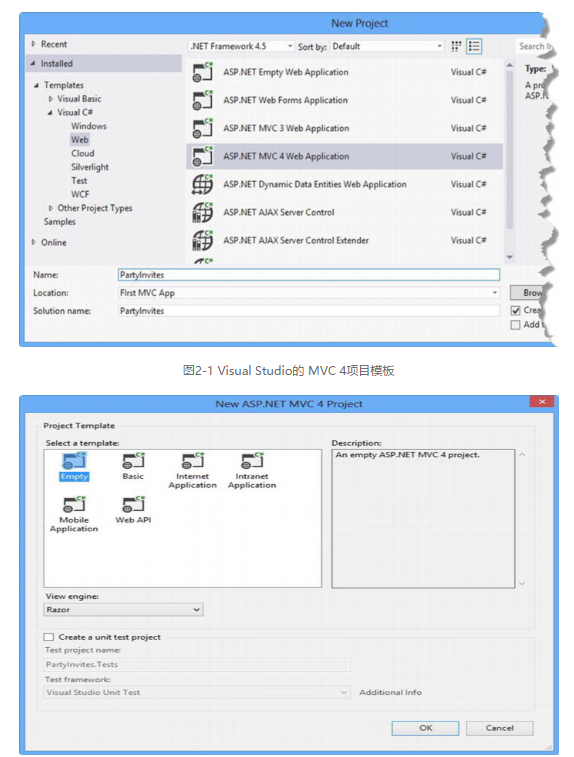Click the Cancel button
The width and height of the screenshot is (574, 757).
[x=500, y=728]
